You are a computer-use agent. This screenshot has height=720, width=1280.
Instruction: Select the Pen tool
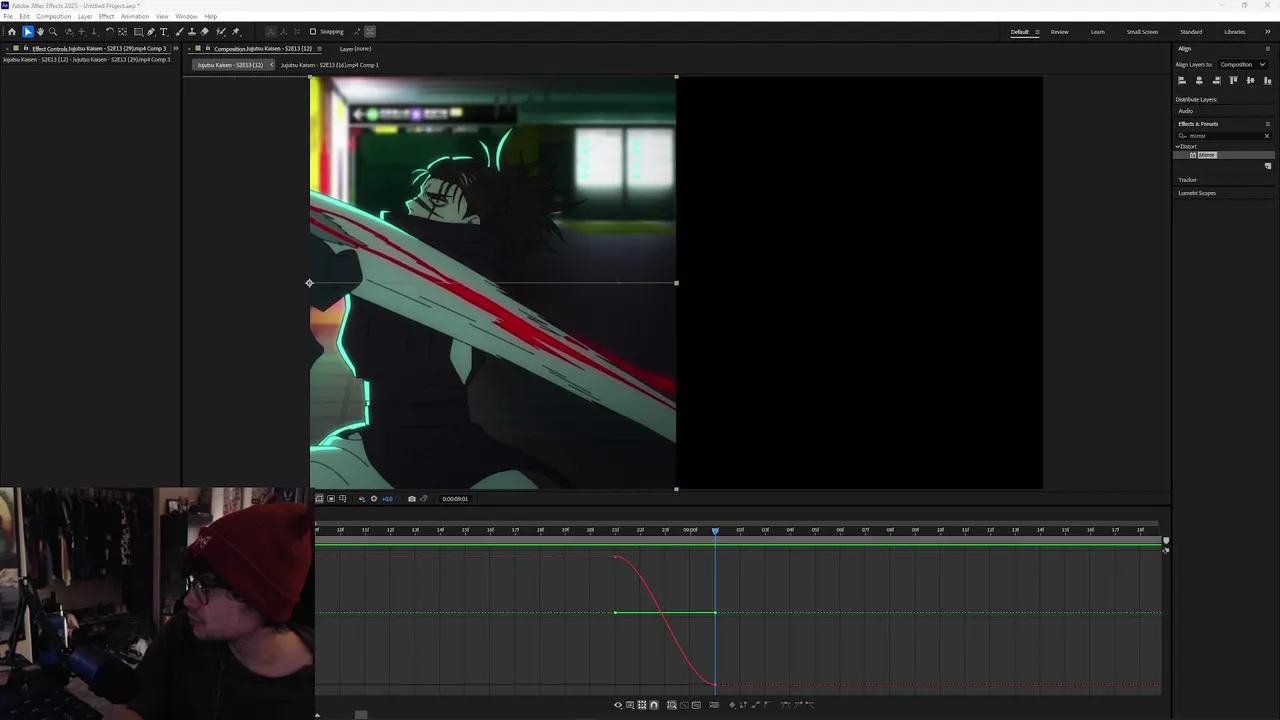point(151,32)
